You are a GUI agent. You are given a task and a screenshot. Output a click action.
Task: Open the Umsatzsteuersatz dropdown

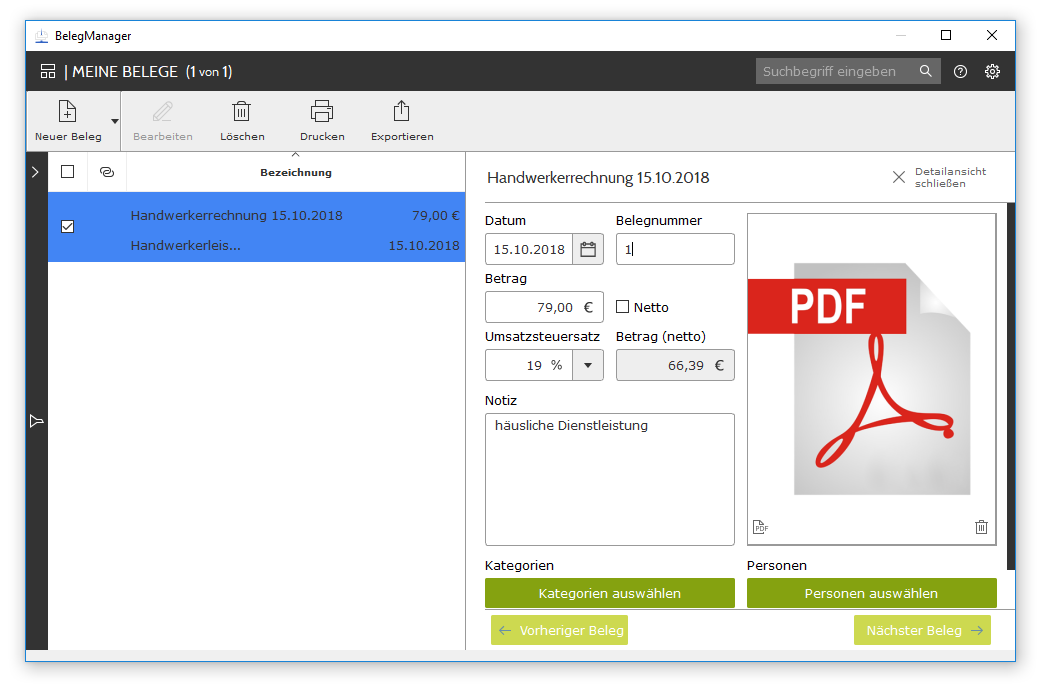pos(588,365)
